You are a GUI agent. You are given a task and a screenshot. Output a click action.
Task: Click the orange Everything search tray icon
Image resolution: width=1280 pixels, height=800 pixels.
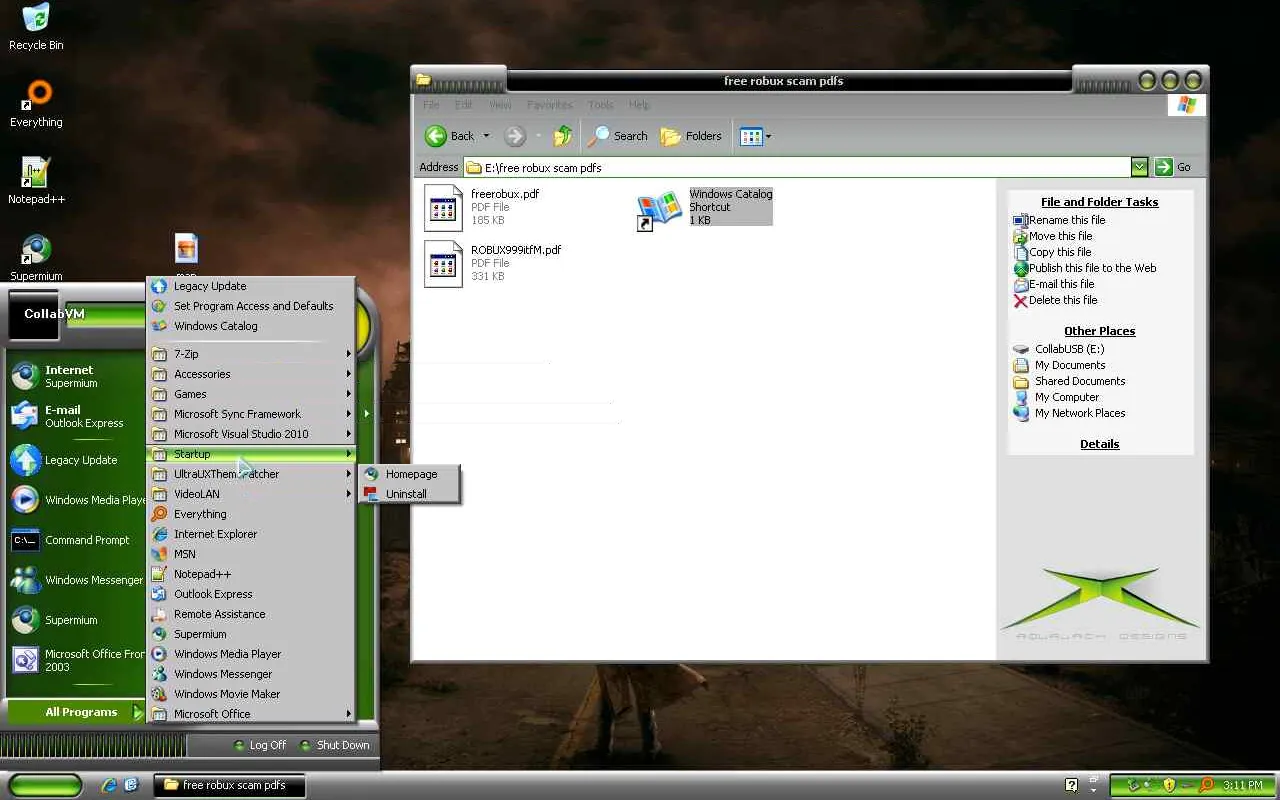click(x=1206, y=785)
